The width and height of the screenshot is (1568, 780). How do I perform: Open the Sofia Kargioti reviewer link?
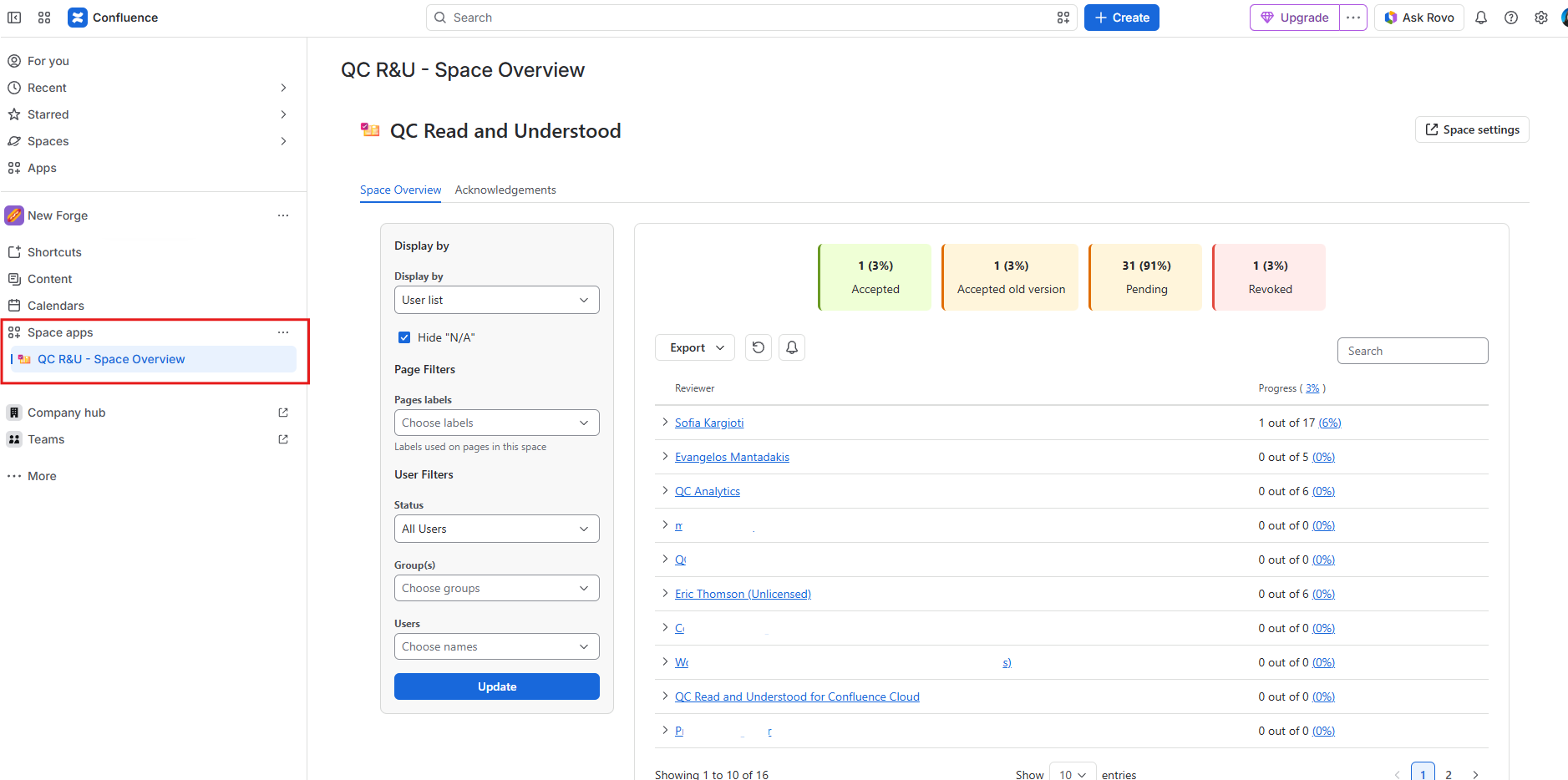(x=709, y=423)
